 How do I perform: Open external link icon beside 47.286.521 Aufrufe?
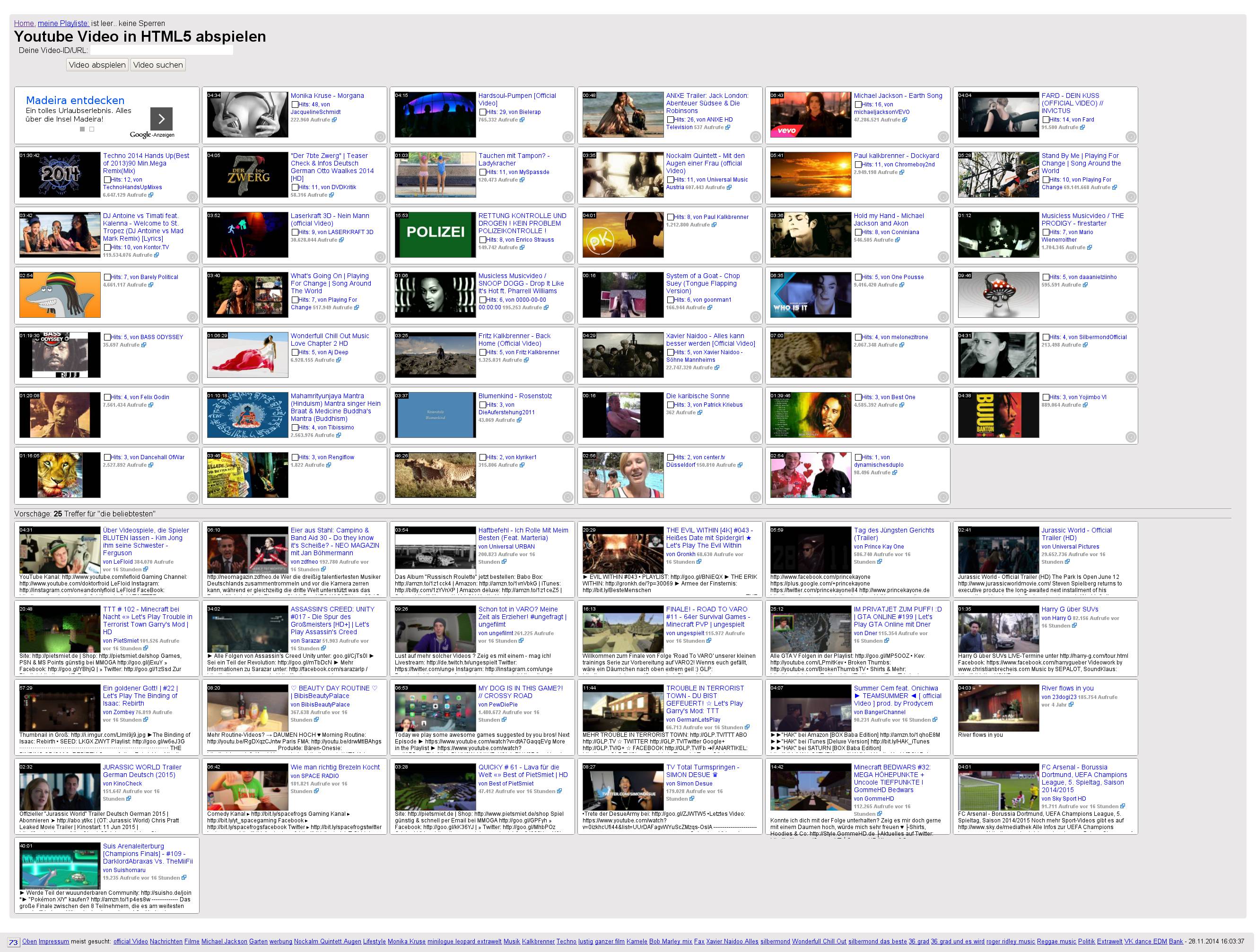tap(905, 120)
